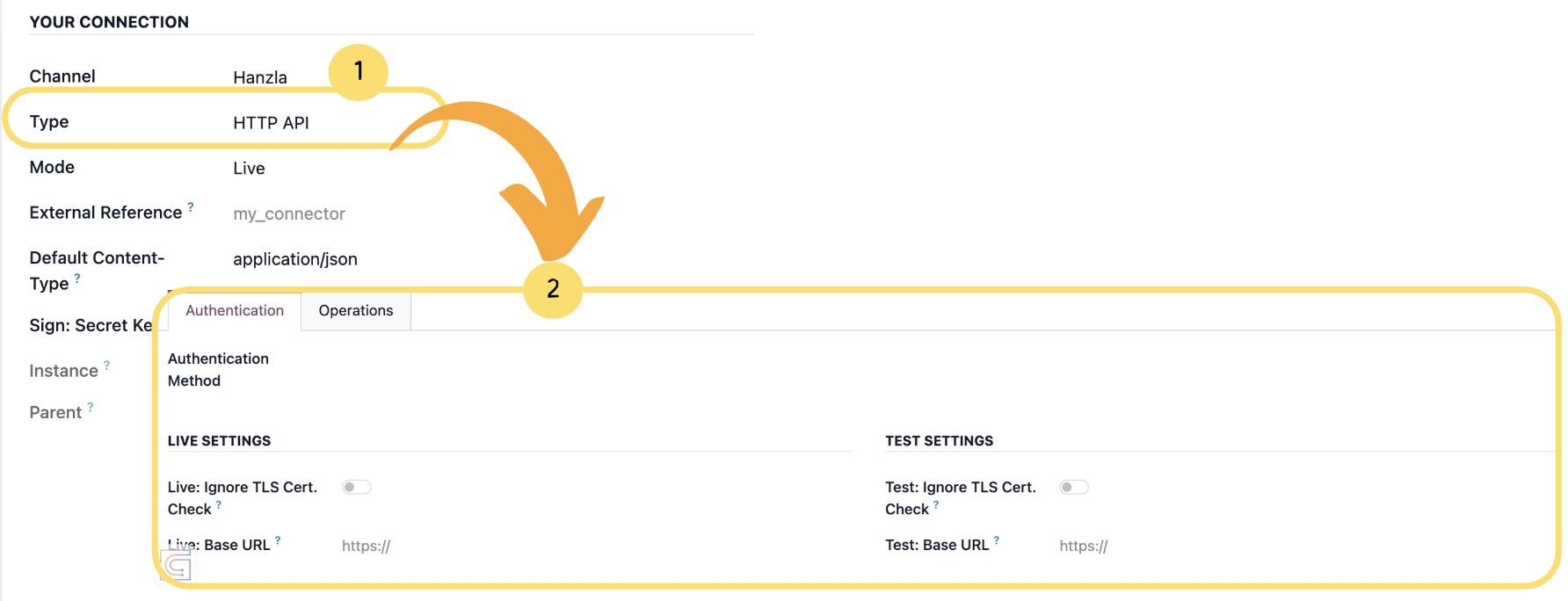Screen dimensions: 1568x601
Task: Click the help icon next to Instance
Action: [106, 365]
